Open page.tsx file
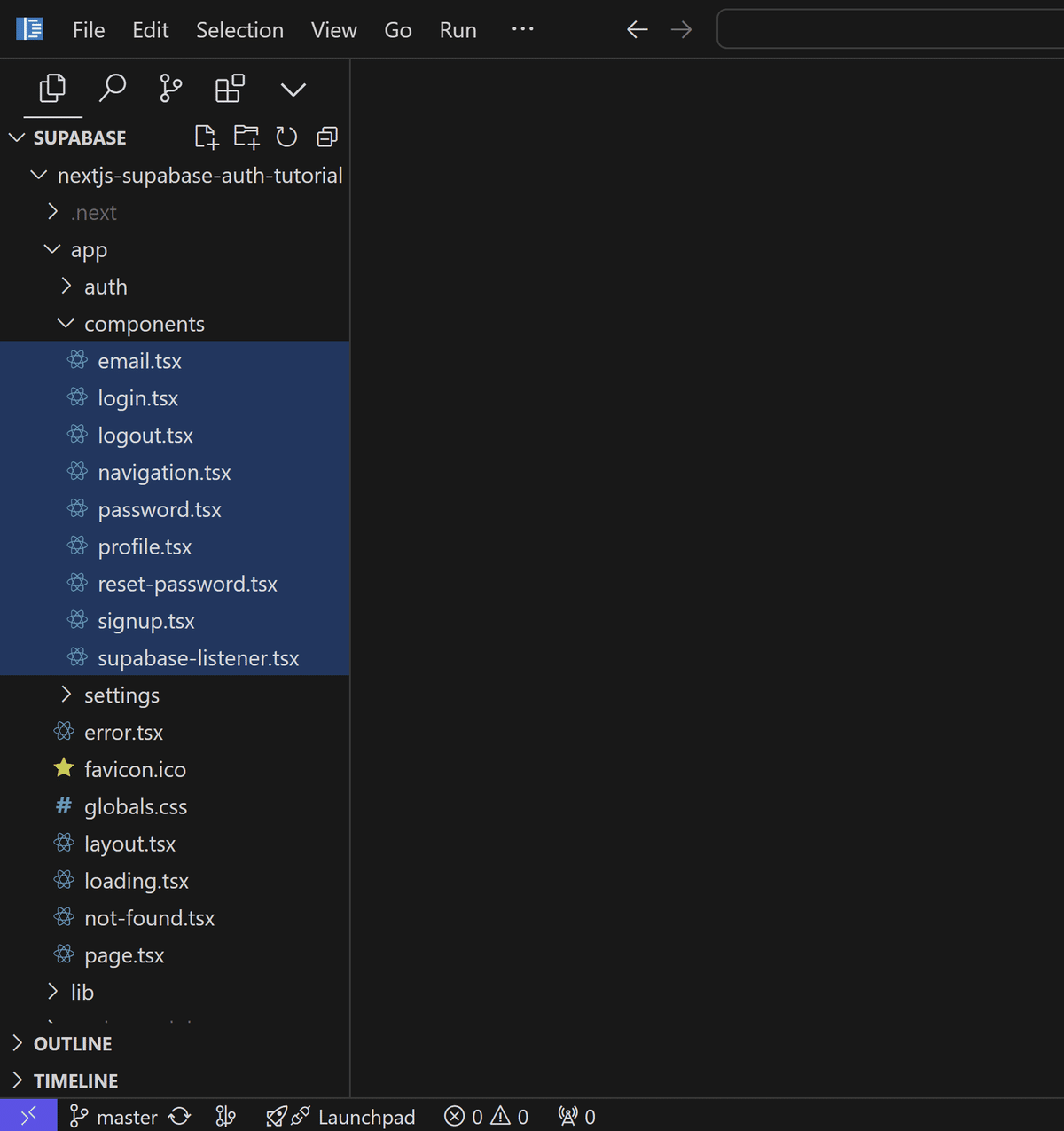Screen dimensions: 1064x1131 click(x=175, y=956)
